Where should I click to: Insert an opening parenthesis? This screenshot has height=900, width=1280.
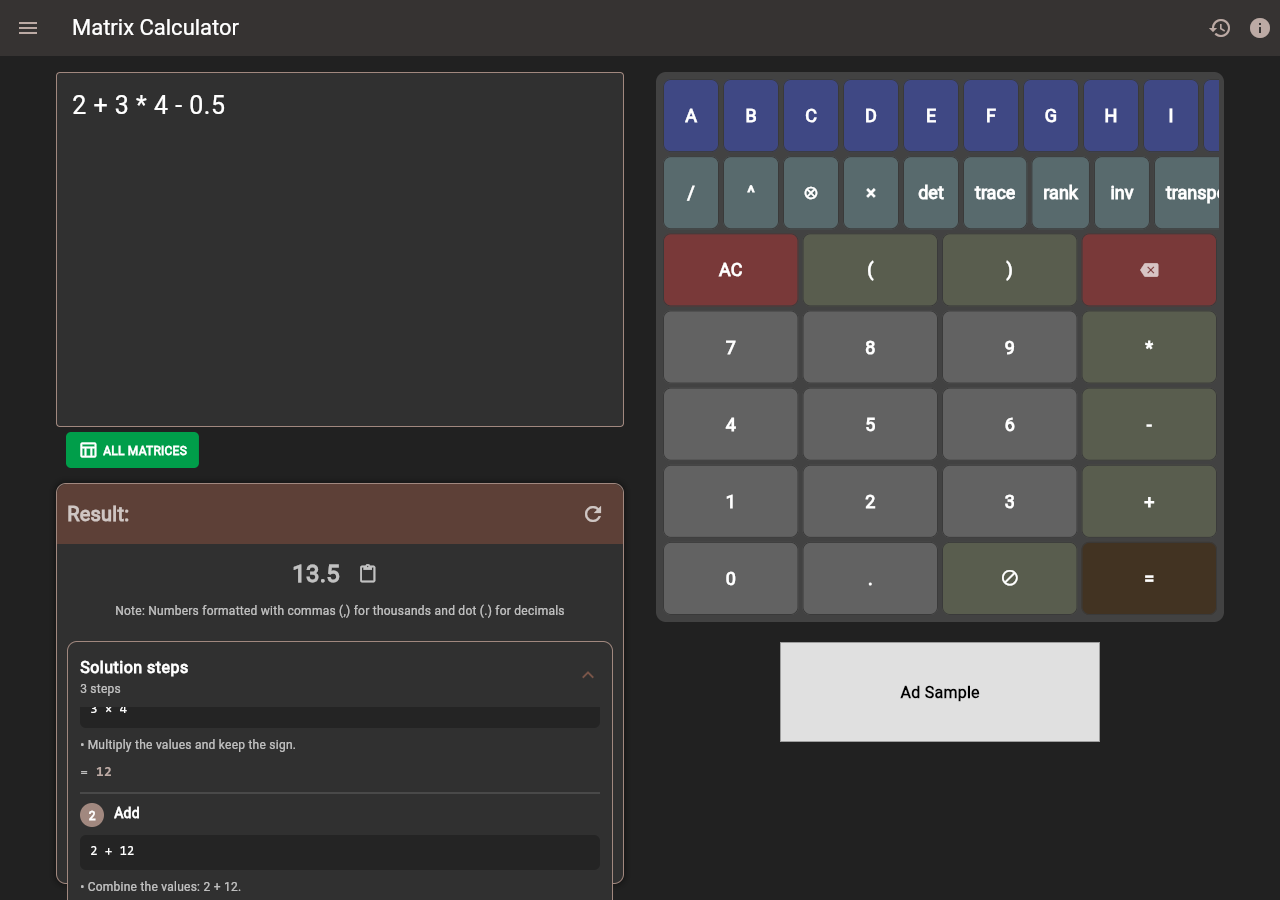coord(870,270)
